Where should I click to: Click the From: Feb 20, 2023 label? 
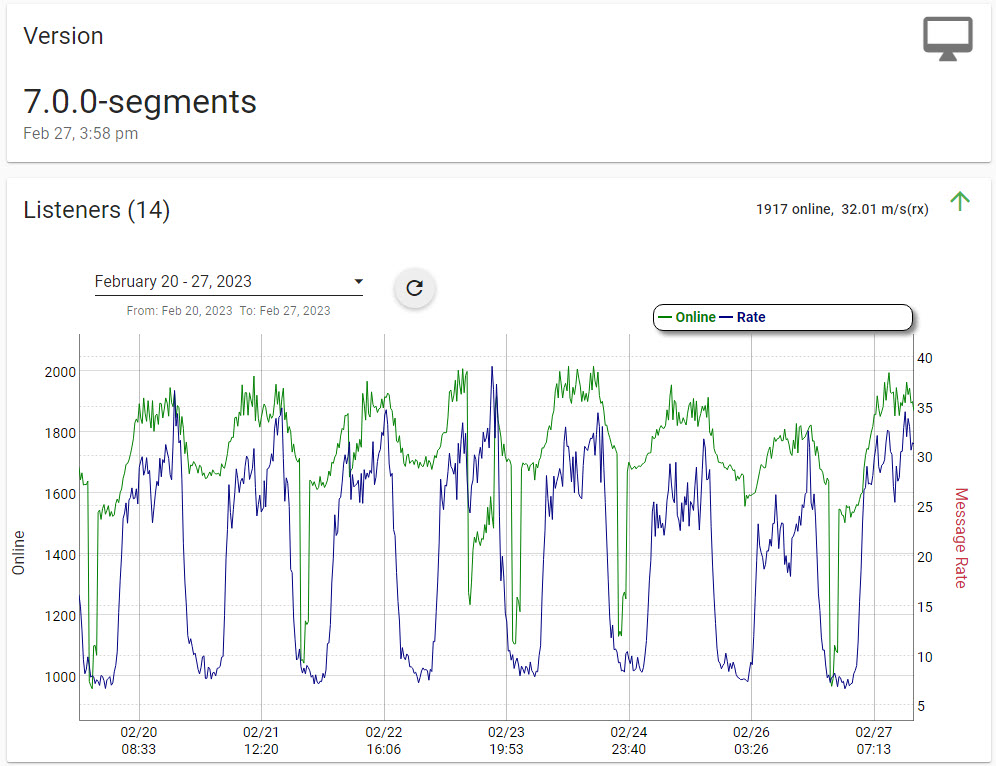(179, 311)
